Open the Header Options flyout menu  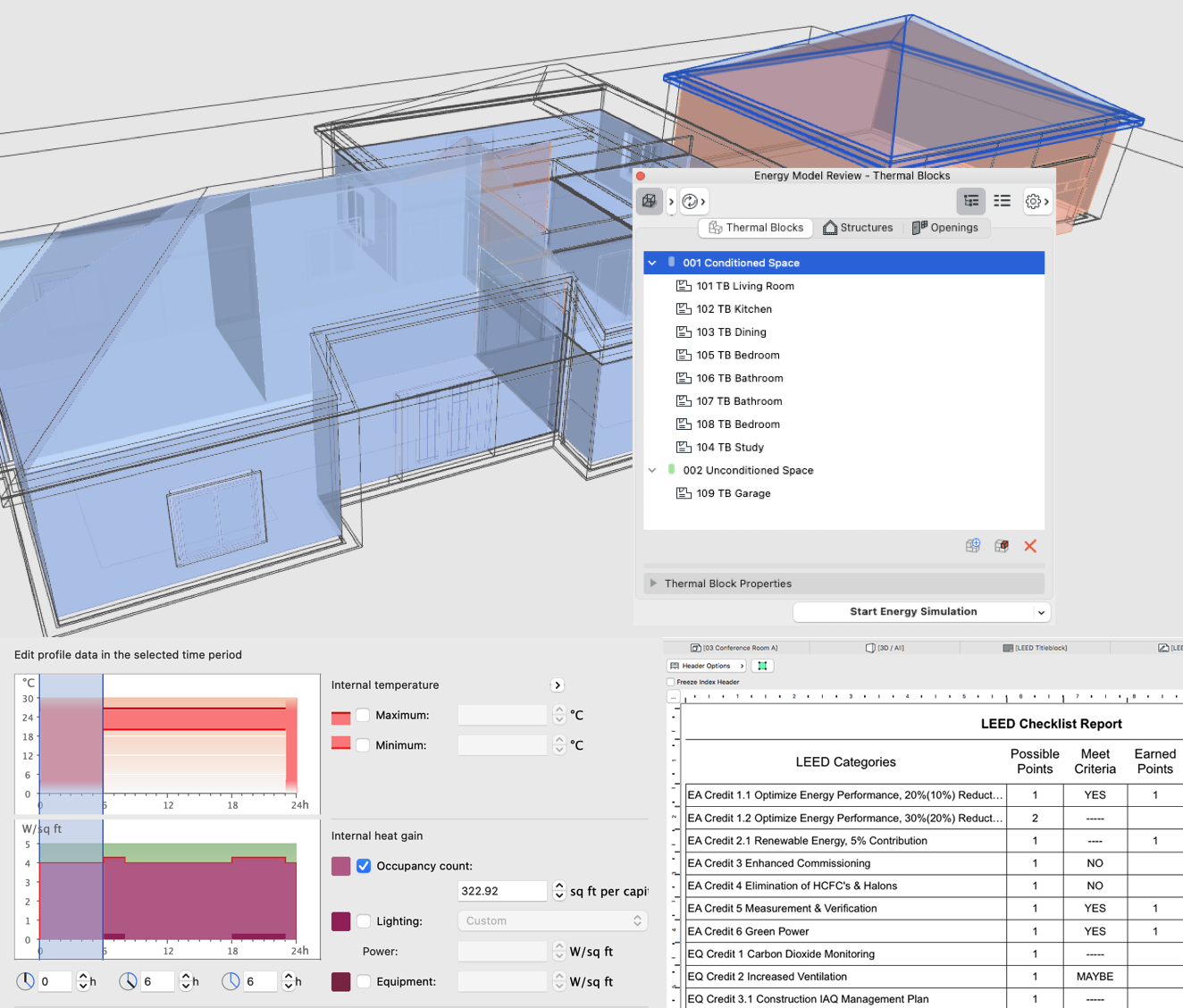[x=707, y=666]
